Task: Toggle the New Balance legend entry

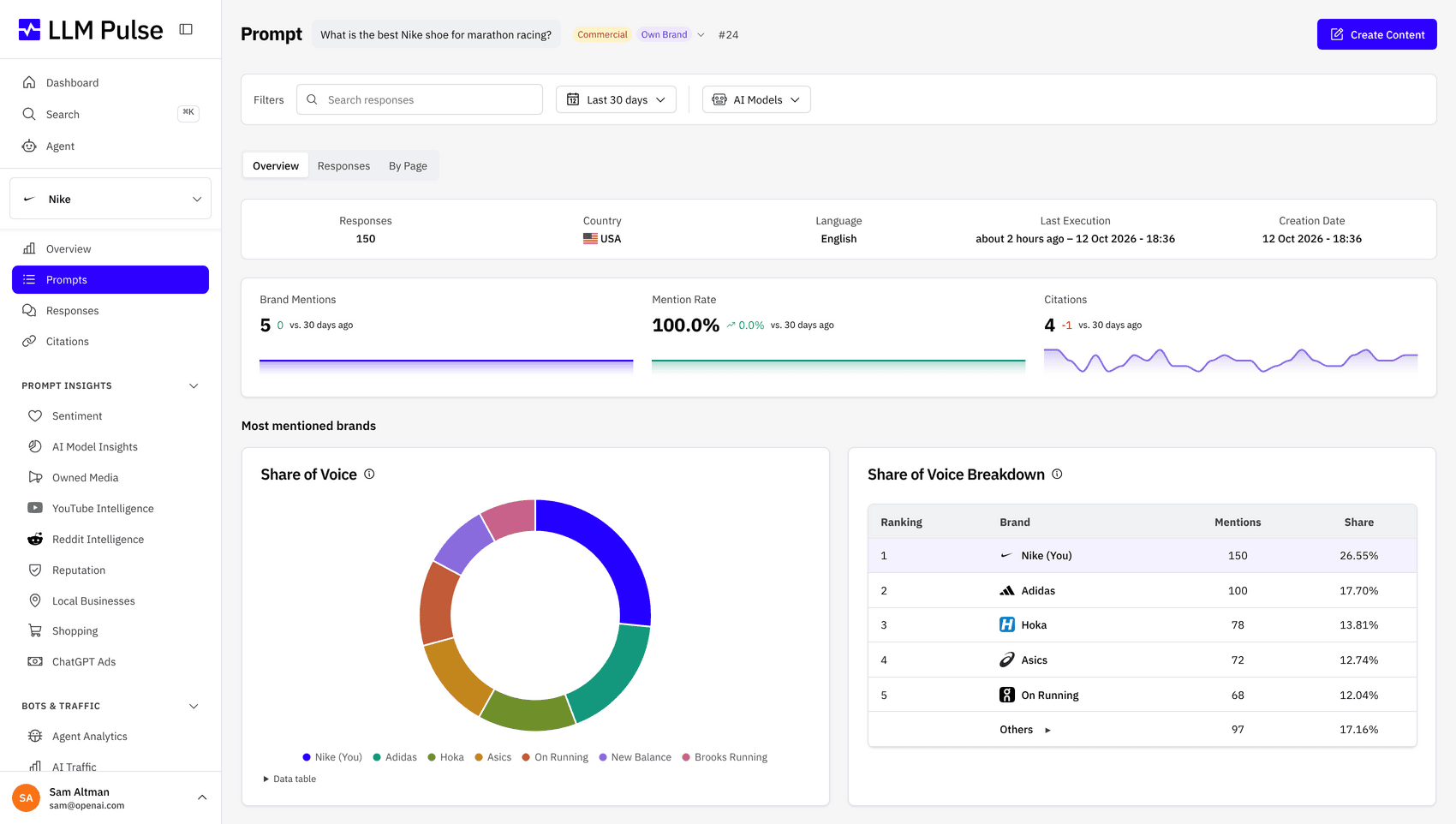Action: coord(636,757)
